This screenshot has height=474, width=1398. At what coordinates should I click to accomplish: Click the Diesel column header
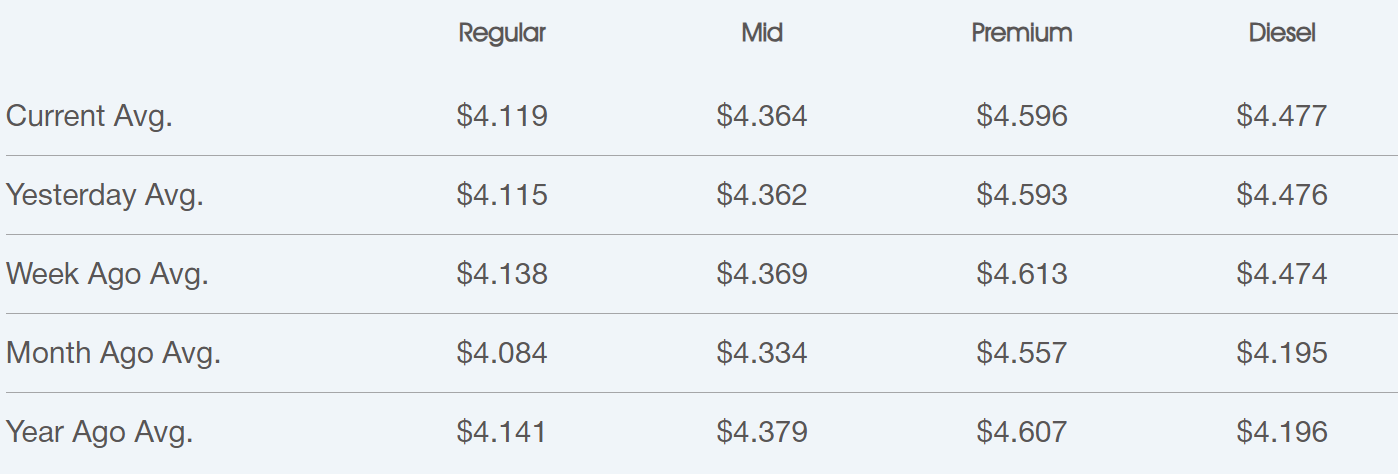[1282, 33]
